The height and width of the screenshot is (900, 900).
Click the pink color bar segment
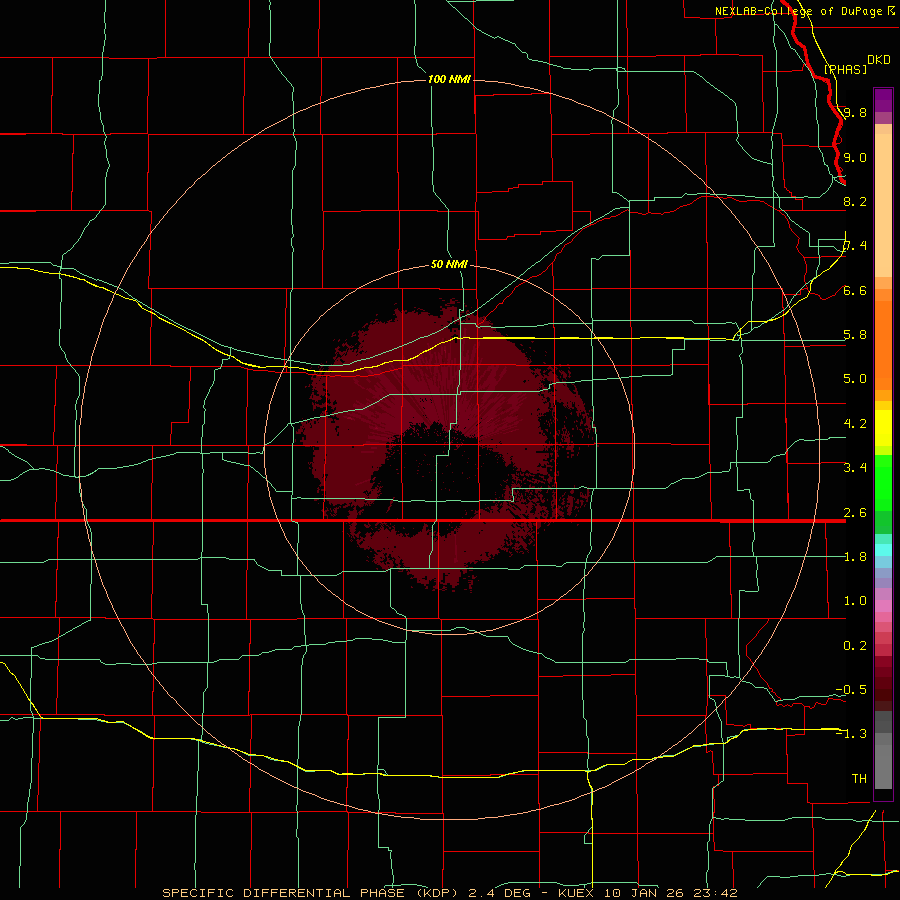tap(883, 606)
